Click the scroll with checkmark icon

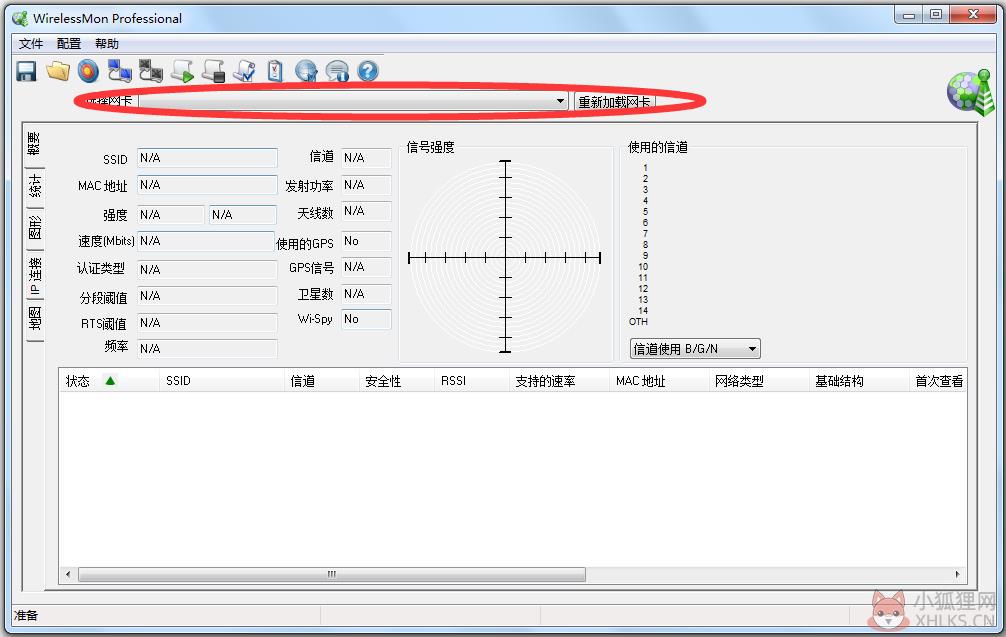click(x=244, y=71)
